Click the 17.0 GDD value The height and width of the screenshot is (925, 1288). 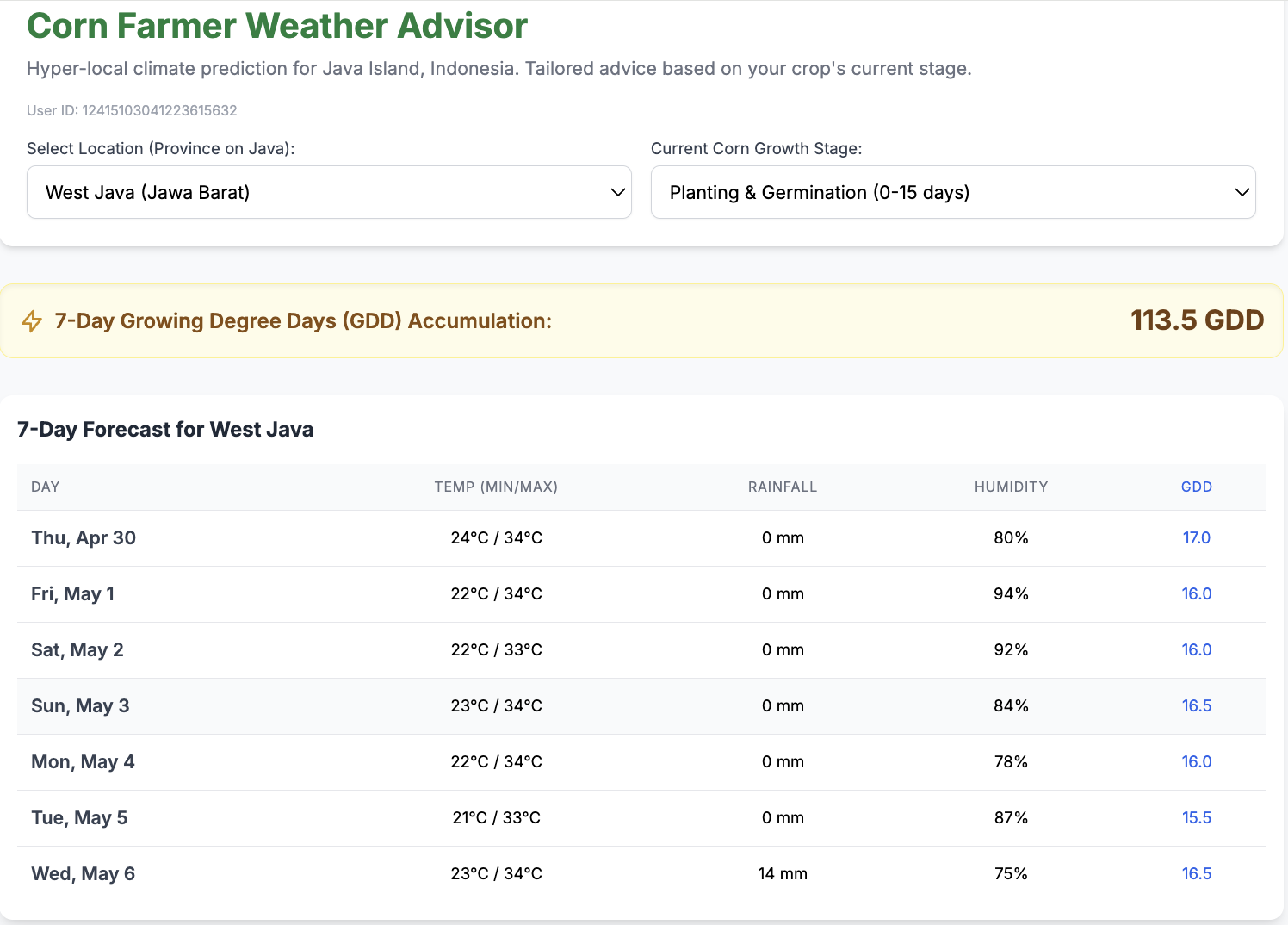point(1197,538)
